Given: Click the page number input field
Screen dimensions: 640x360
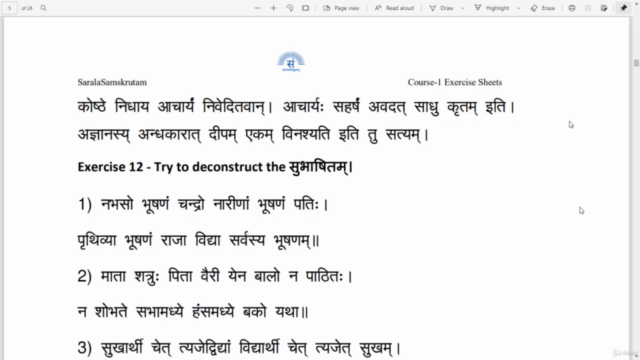Looking at the screenshot, I should (x=9, y=8).
